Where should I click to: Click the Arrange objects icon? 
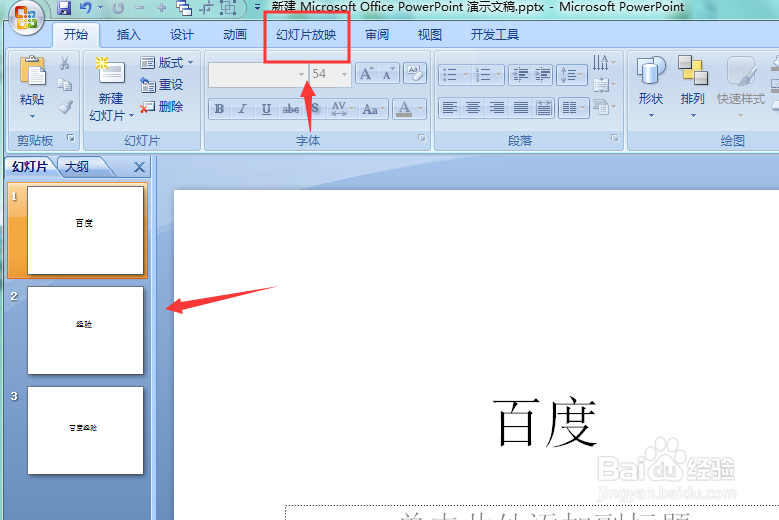(x=693, y=71)
